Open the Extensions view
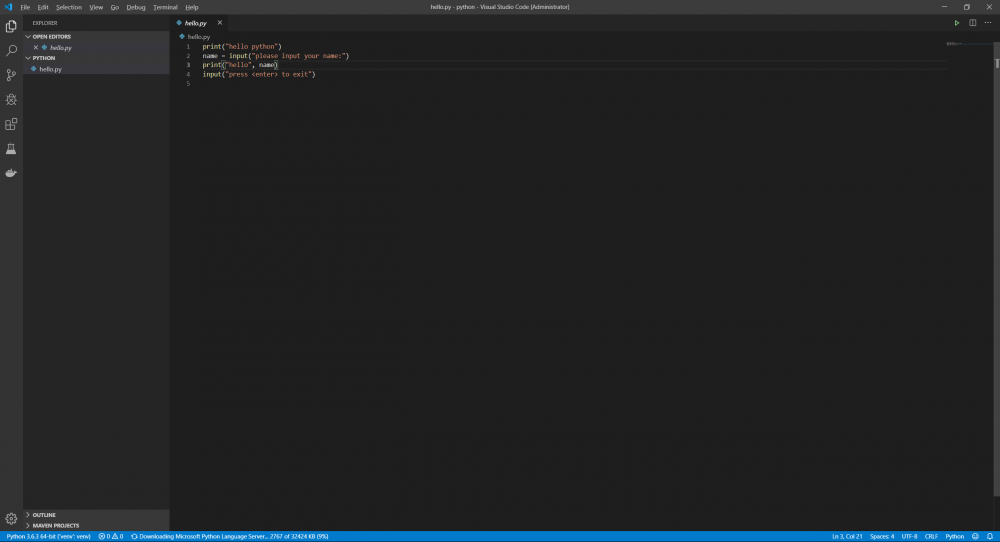1000x542 pixels. (x=11, y=124)
